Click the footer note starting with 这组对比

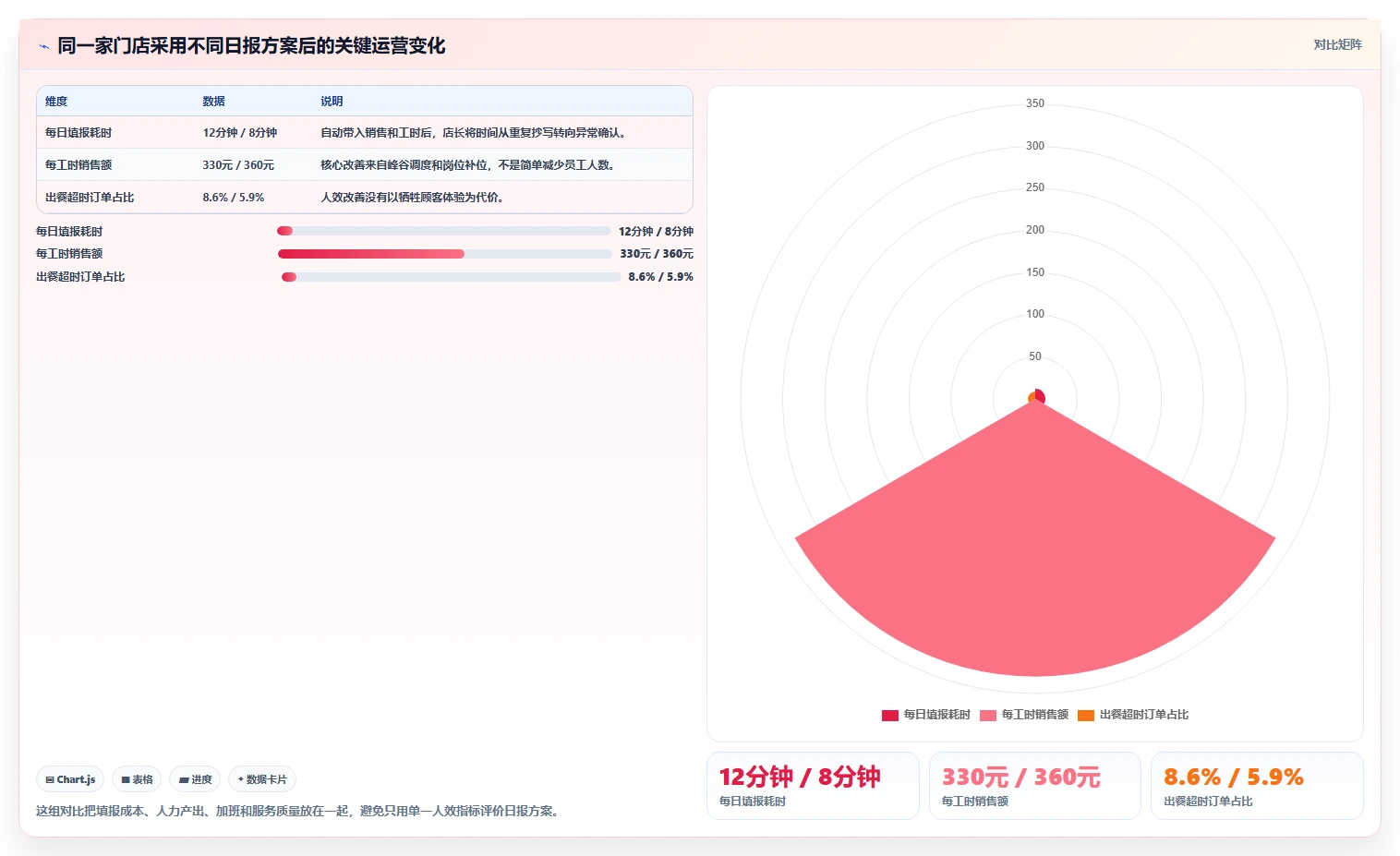click(x=299, y=811)
